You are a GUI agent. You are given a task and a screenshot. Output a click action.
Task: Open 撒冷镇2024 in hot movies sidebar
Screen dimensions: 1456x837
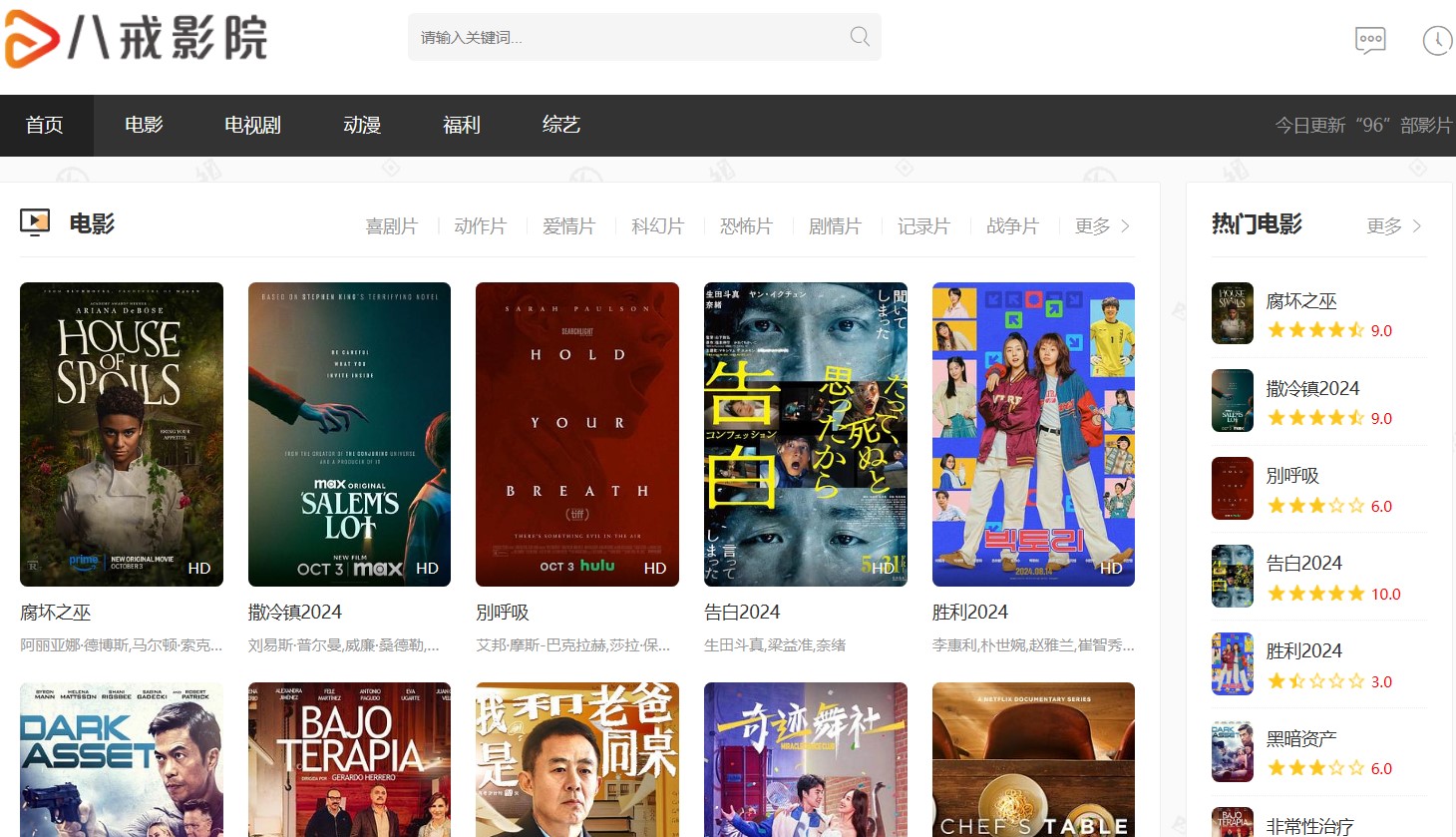1312,389
